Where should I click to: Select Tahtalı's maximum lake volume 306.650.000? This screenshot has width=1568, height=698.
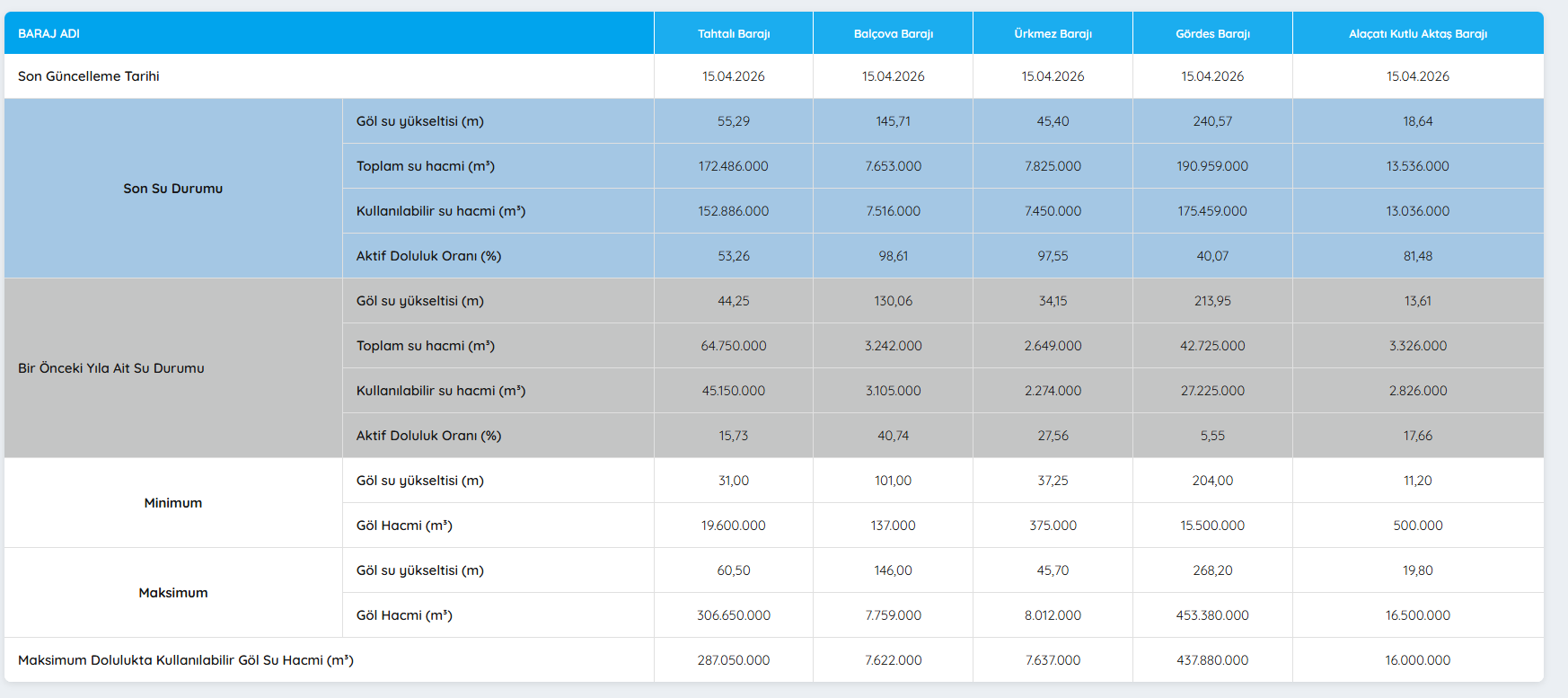click(x=734, y=615)
